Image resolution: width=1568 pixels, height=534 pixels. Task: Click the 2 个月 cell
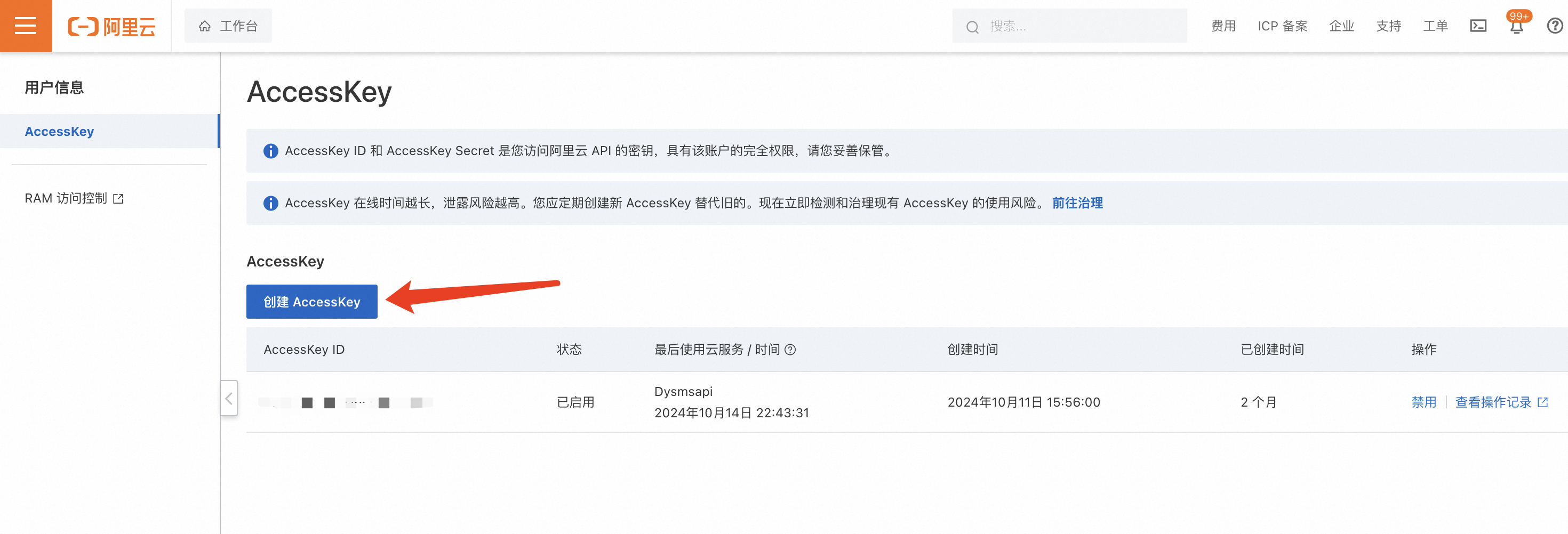(x=1258, y=402)
